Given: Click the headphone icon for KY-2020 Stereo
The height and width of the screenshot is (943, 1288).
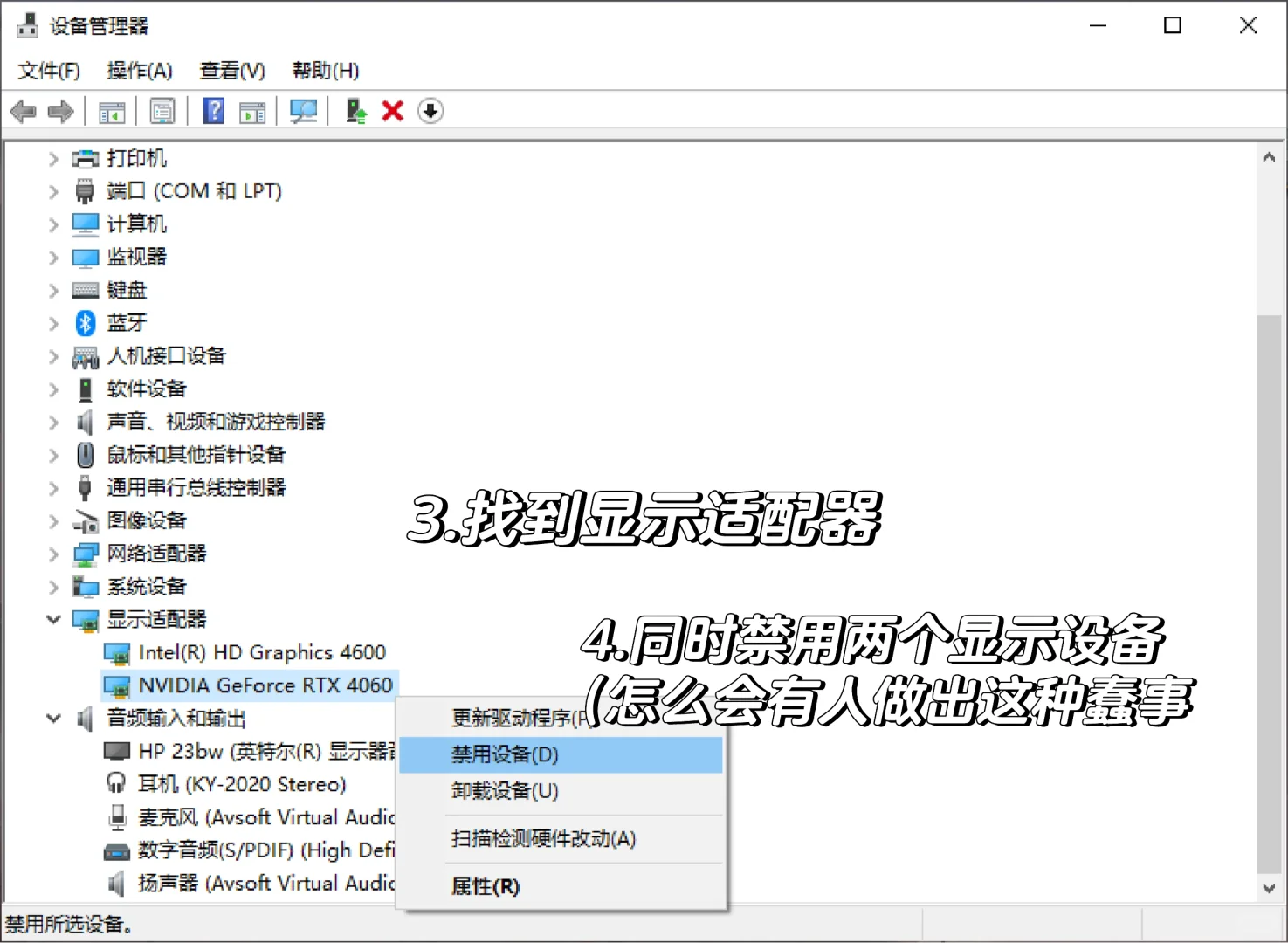Looking at the screenshot, I should (x=116, y=783).
